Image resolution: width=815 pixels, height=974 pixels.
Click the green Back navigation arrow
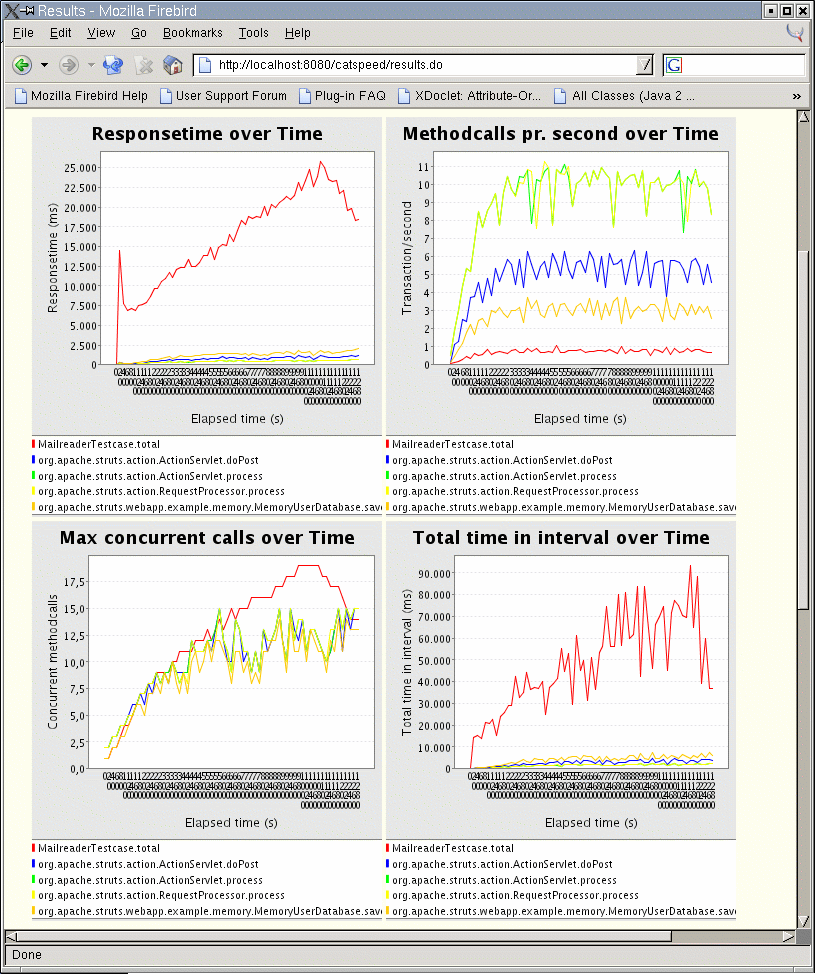(21, 65)
